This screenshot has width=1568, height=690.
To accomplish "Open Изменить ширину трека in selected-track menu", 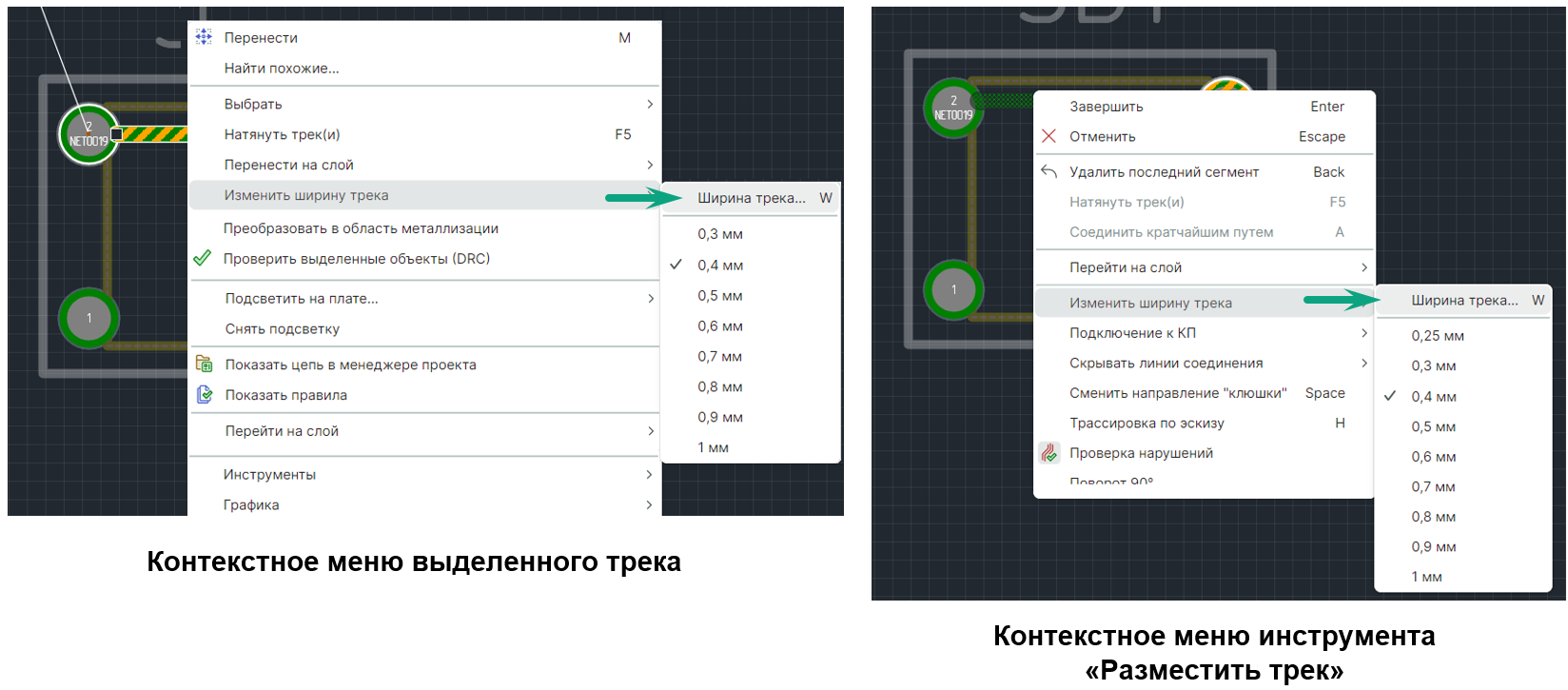I will point(424,195).
